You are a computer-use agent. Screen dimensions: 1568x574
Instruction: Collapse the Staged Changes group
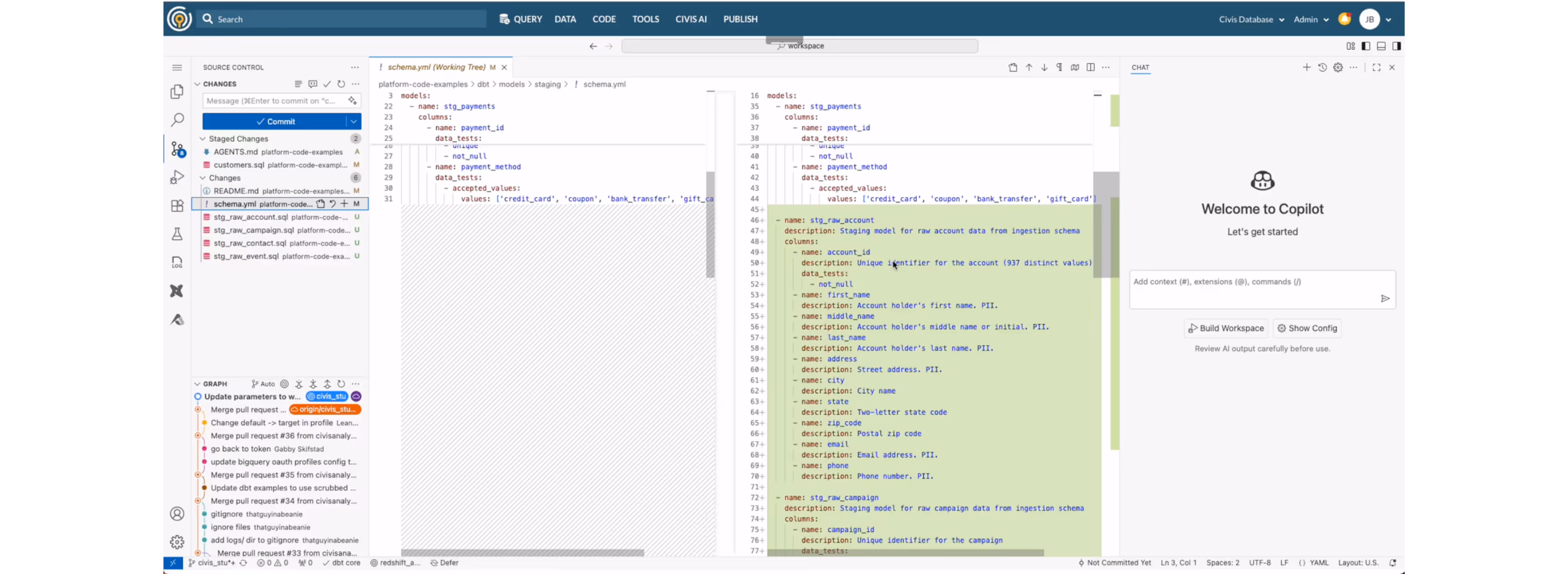(203, 139)
